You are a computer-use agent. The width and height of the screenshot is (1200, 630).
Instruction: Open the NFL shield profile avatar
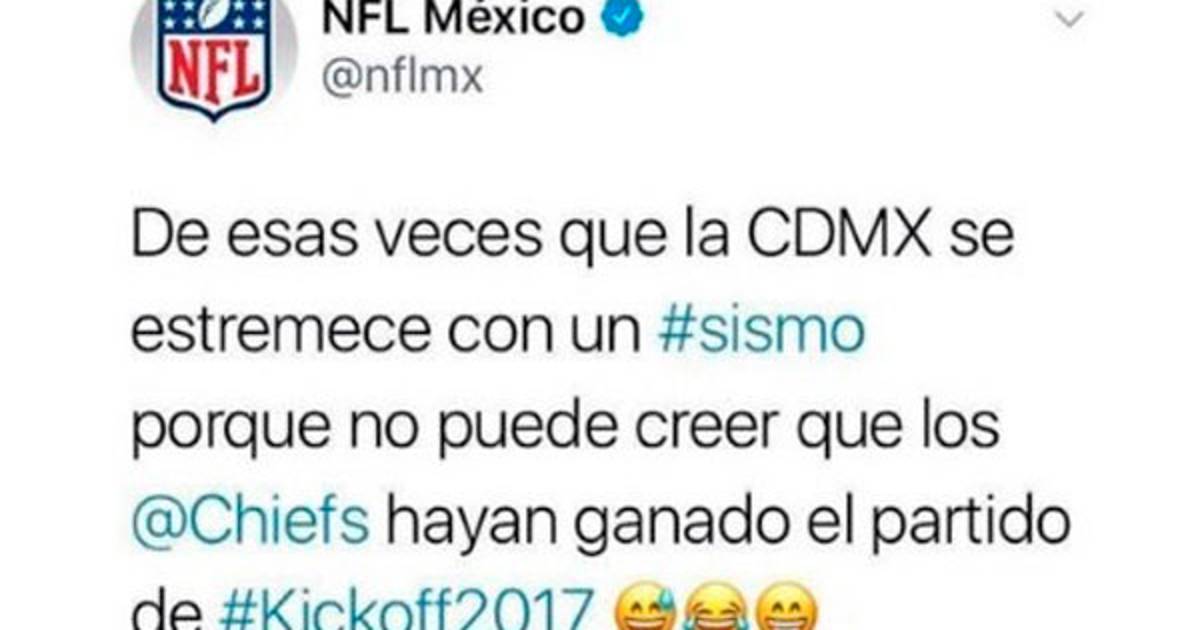point(213,56)
